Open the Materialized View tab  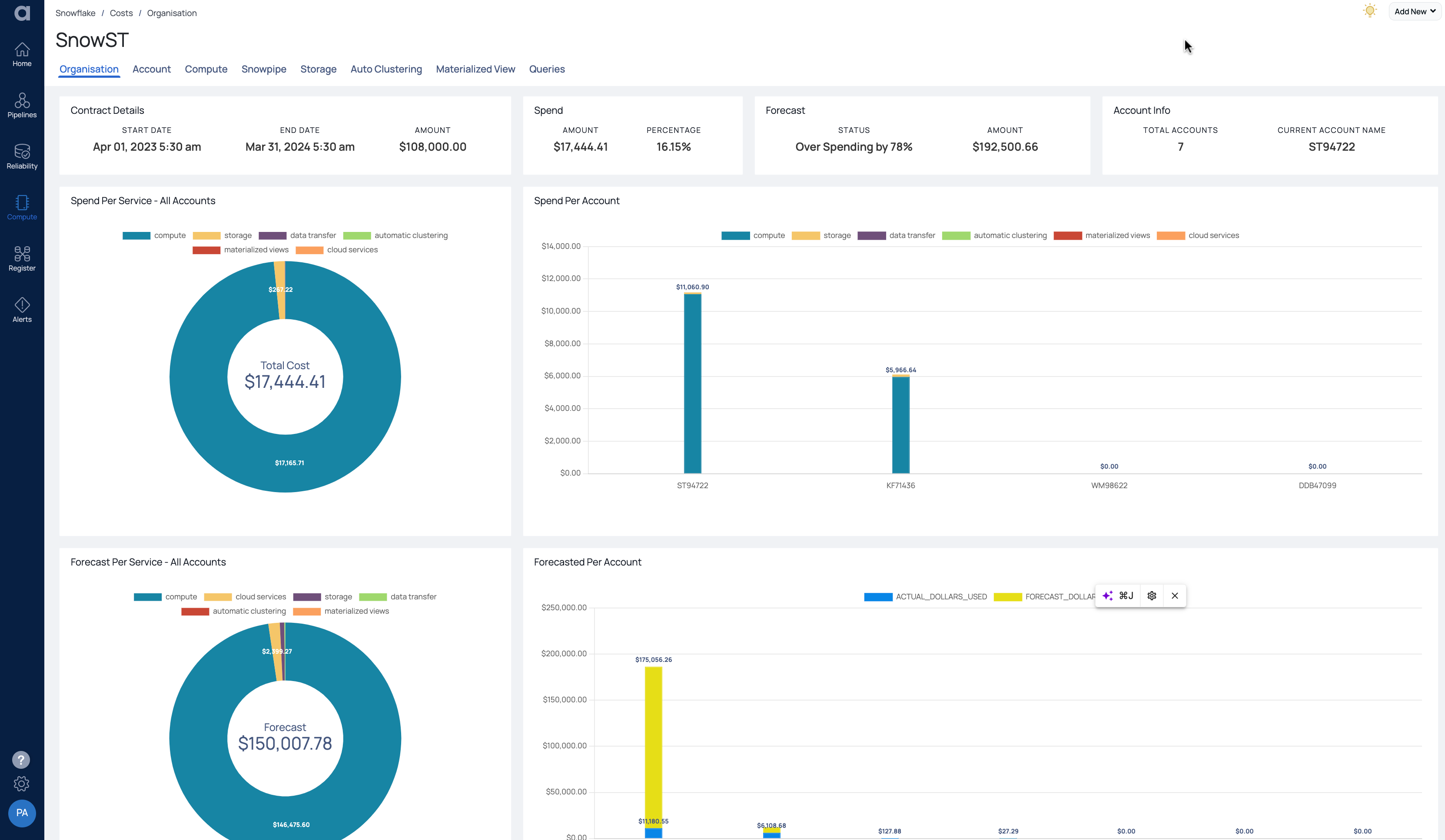(475, 69)
